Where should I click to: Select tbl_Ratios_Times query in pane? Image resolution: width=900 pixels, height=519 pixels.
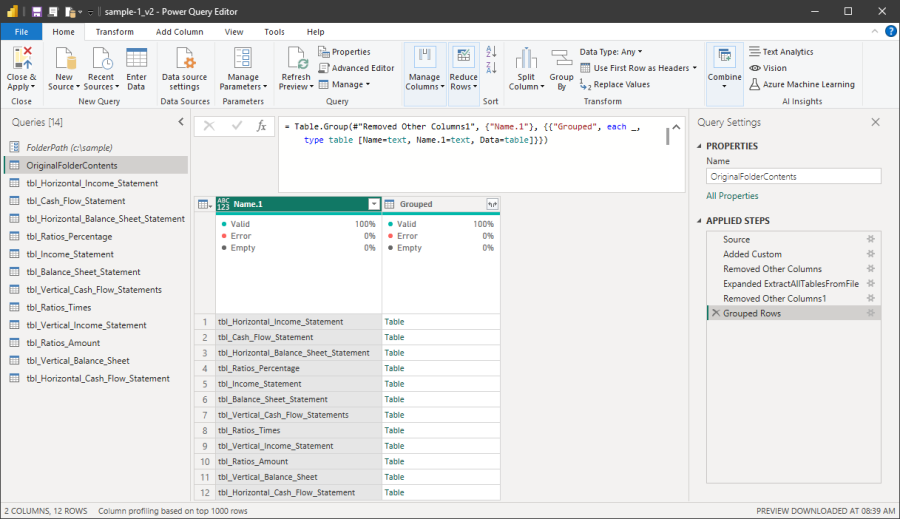tap(95, 308)
